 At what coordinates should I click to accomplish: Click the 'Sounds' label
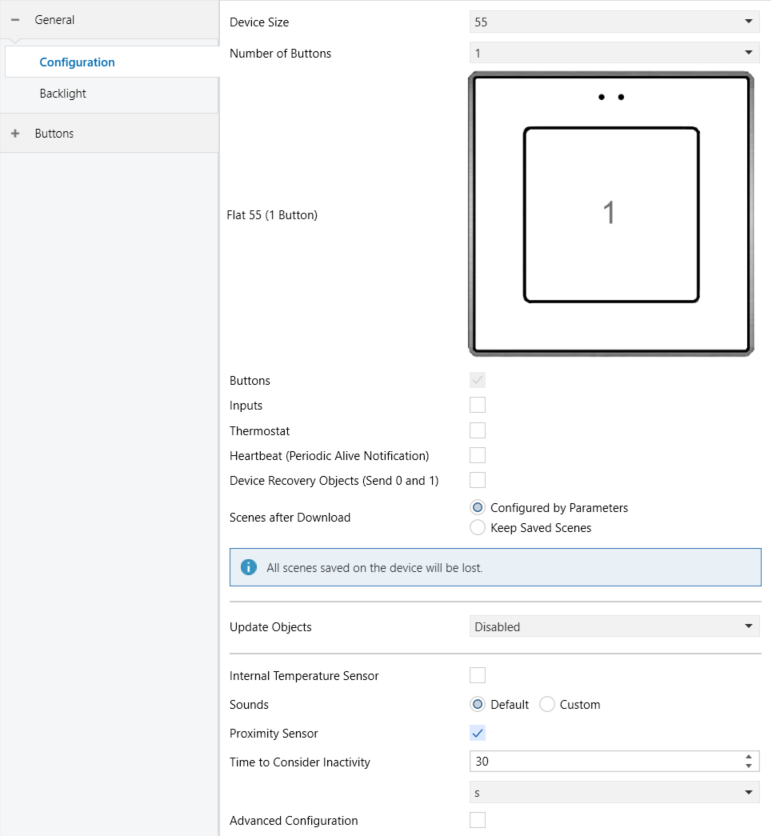249,704
